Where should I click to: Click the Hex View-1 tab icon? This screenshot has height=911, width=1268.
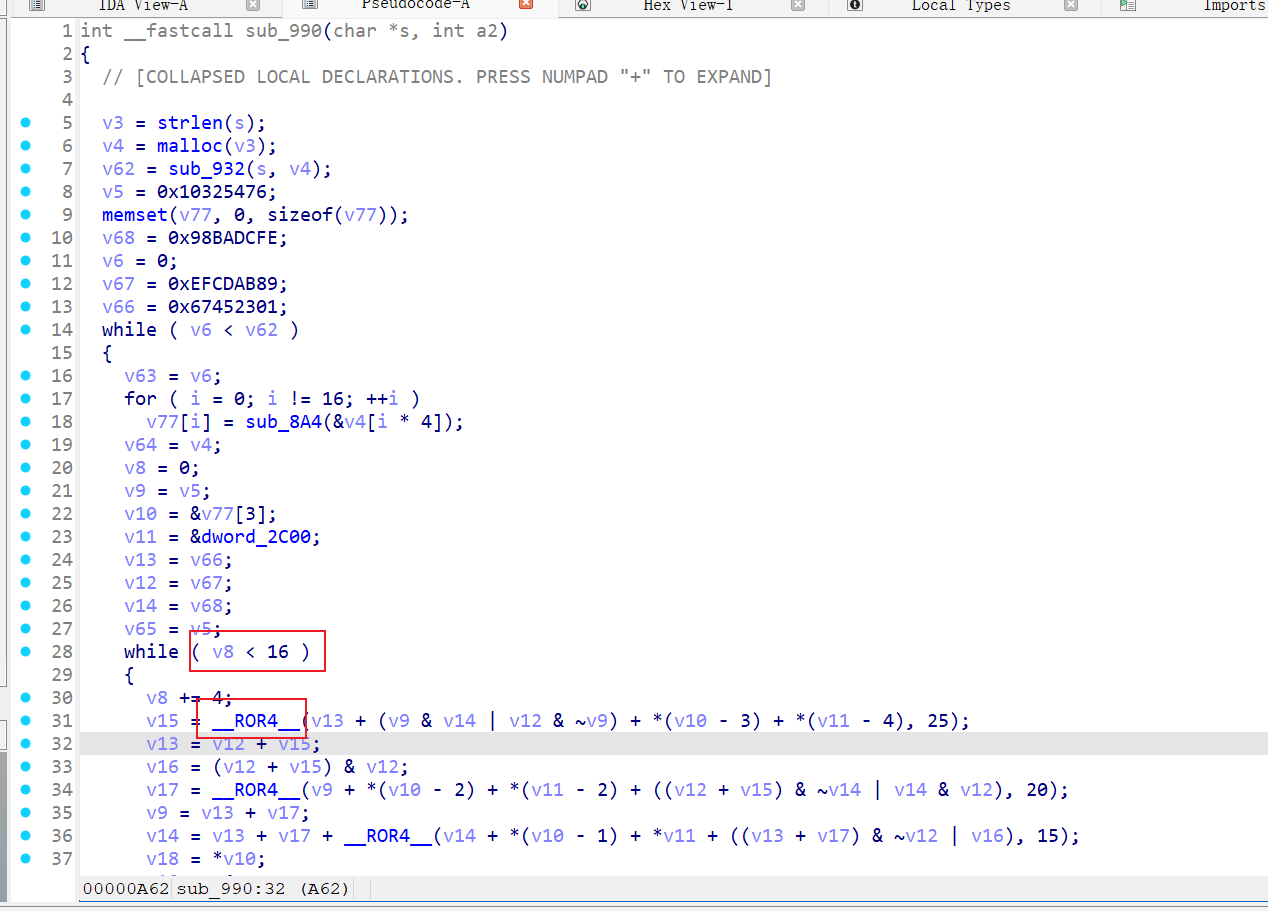tap(583, 7)
